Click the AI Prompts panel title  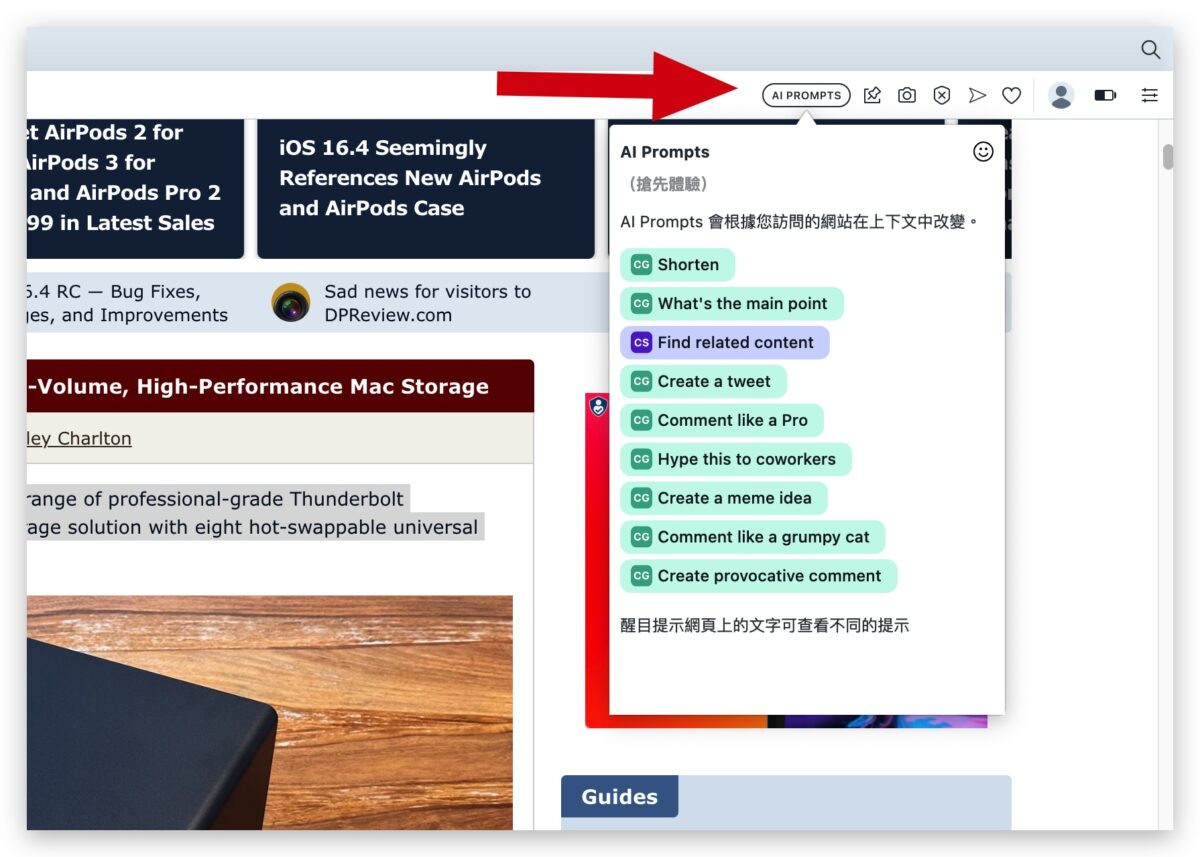click(x=665, y=152)
